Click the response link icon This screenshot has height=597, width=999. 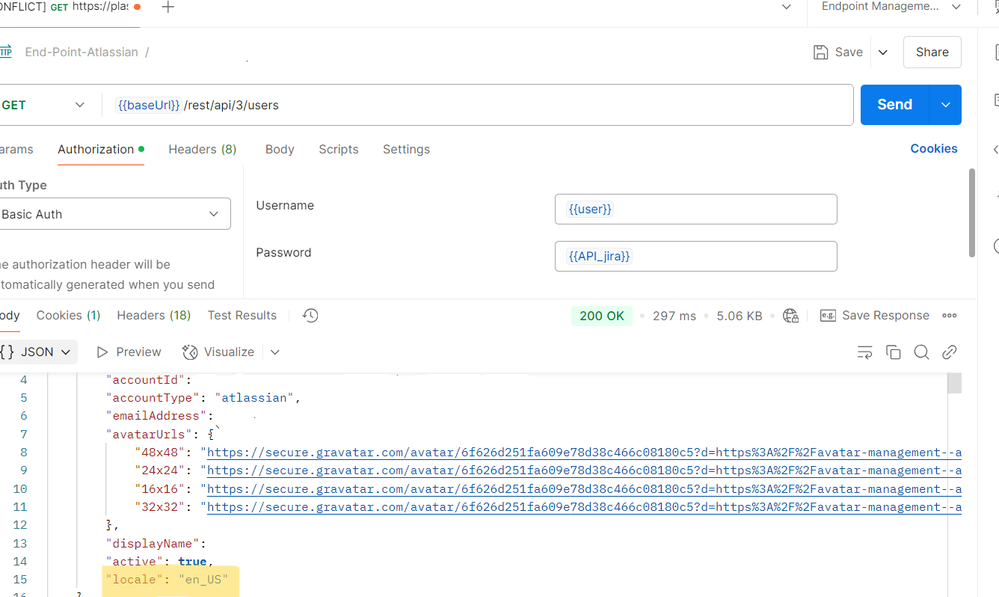click(949, 352)
